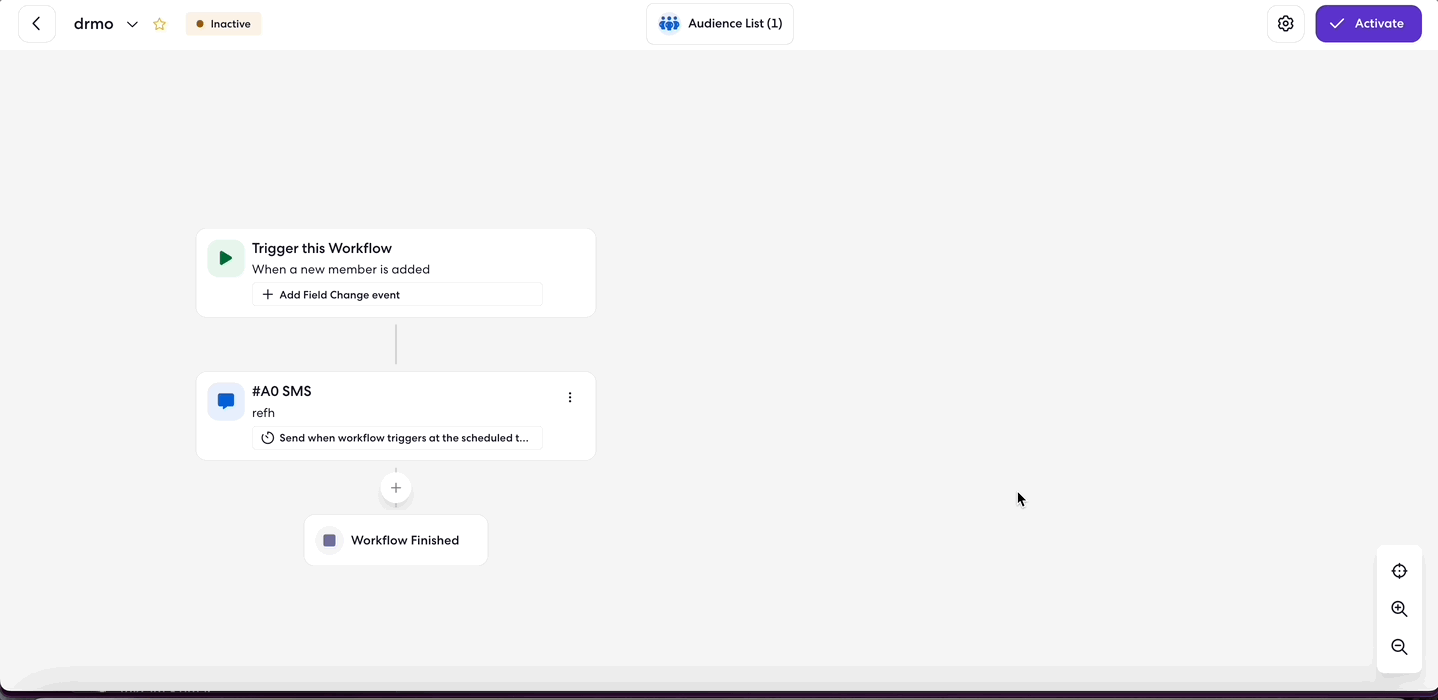The image size is (1438, 700).
Task: Click the plus to add a new workflow step
Action: (395, 487)
